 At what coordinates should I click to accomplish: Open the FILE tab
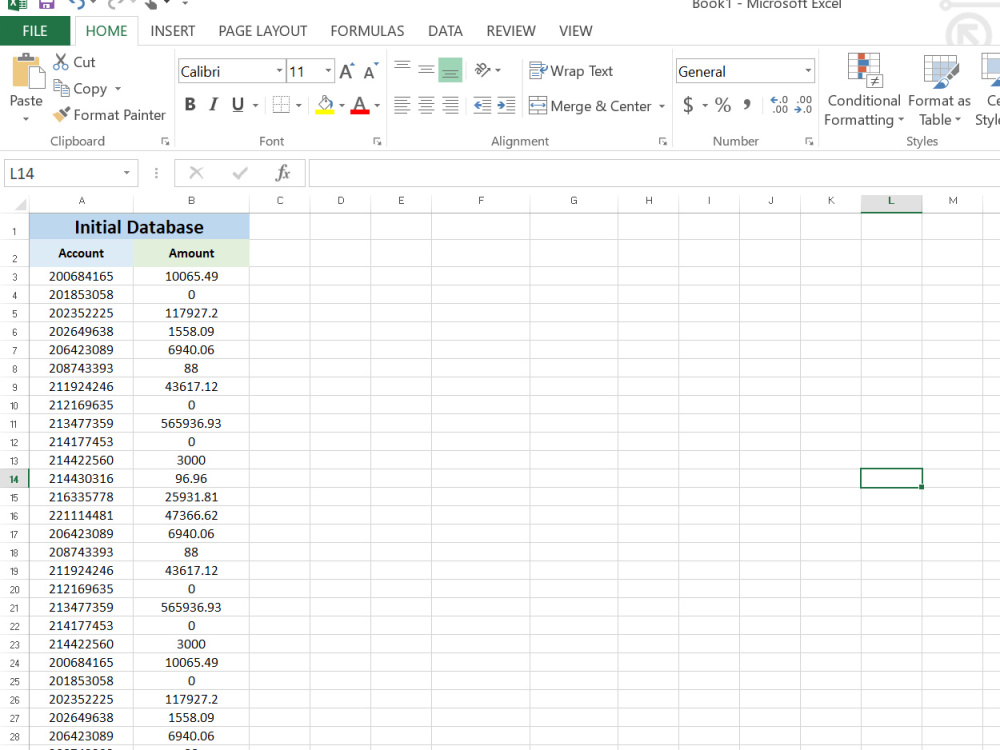click(34, 31)
